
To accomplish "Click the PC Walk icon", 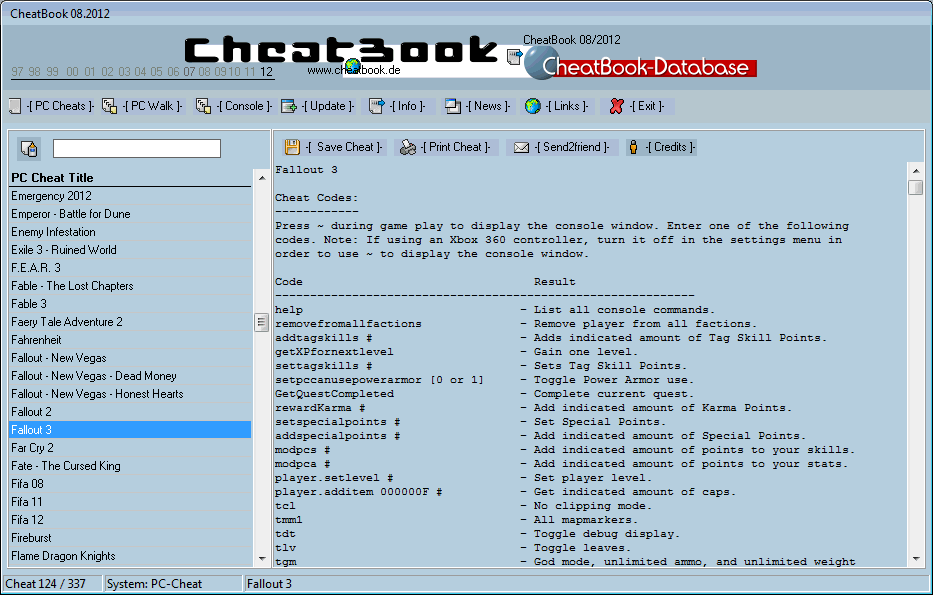I will click(109, 107).
